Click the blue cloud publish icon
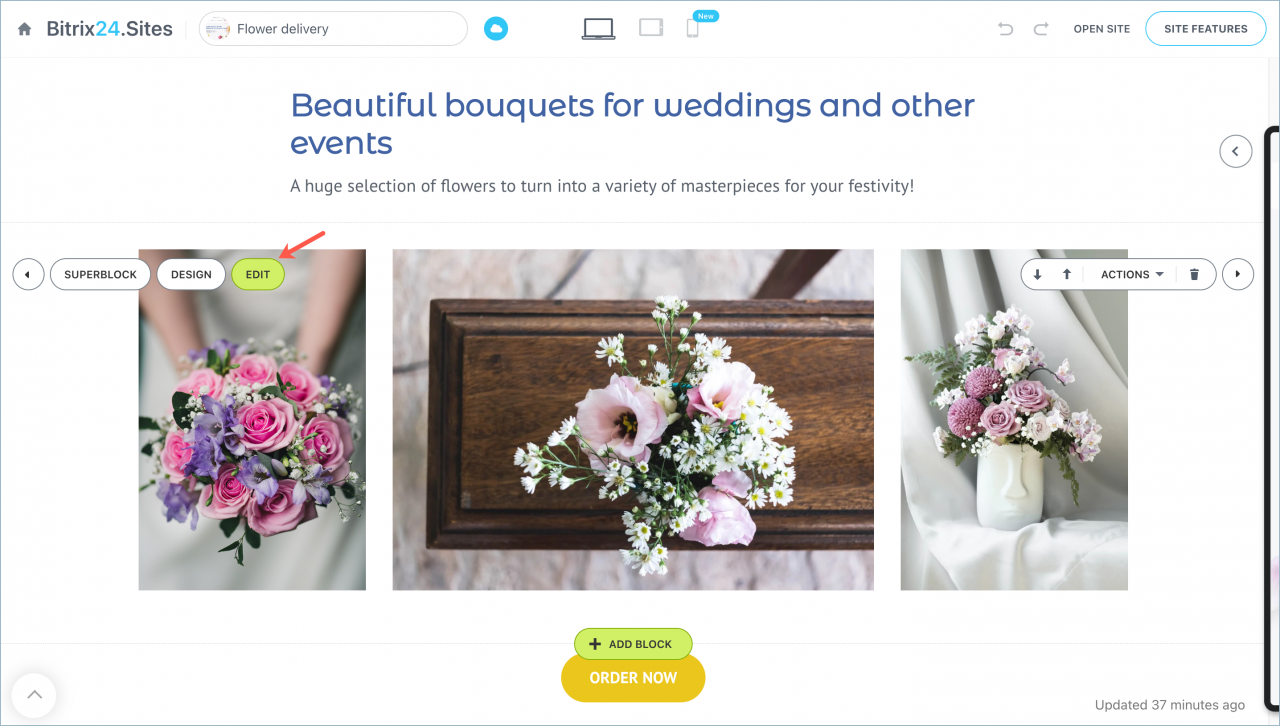The height and width of the screenshot is (726, 1280). [496, 29]
